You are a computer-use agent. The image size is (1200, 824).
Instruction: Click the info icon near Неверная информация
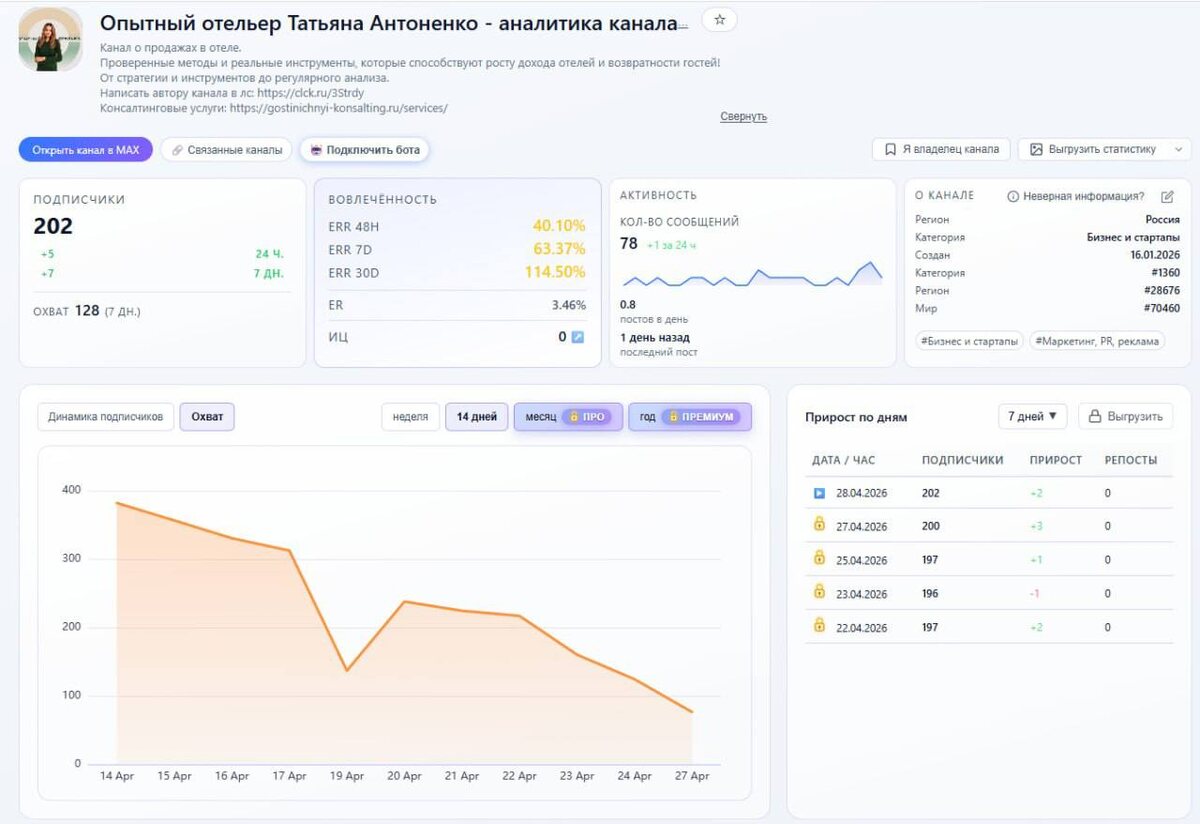coord(1013,197)
